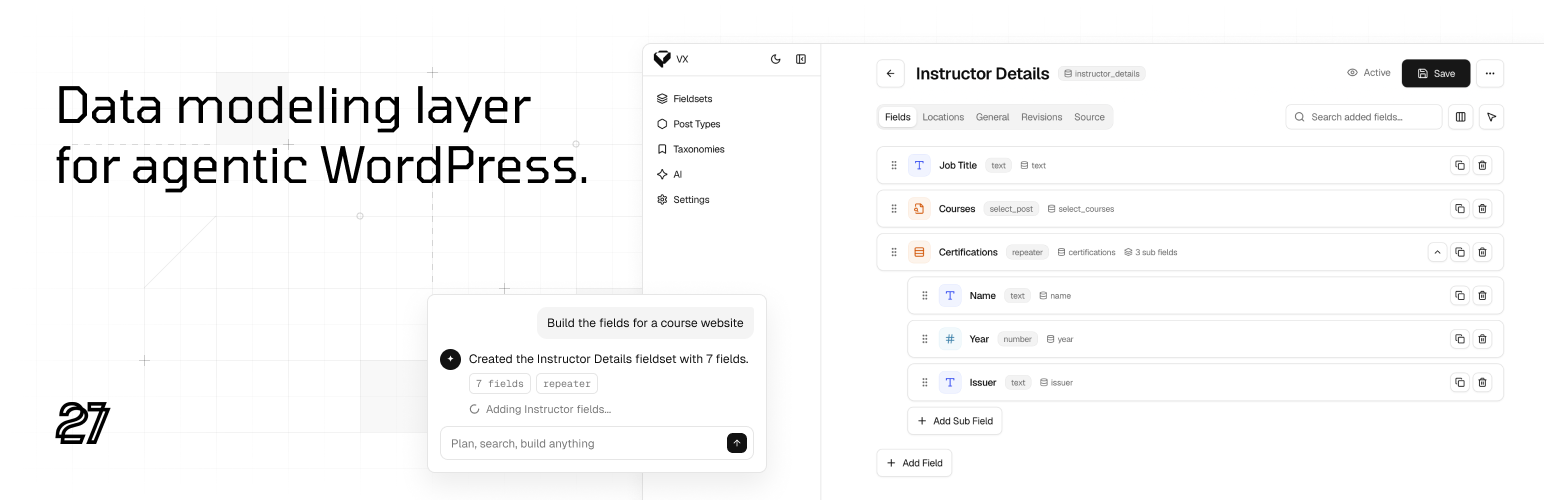Image resolution: width=1544 pixels, height=500 pixels.
Task: Open the Revisions tab
Action: click(1041, 117)
